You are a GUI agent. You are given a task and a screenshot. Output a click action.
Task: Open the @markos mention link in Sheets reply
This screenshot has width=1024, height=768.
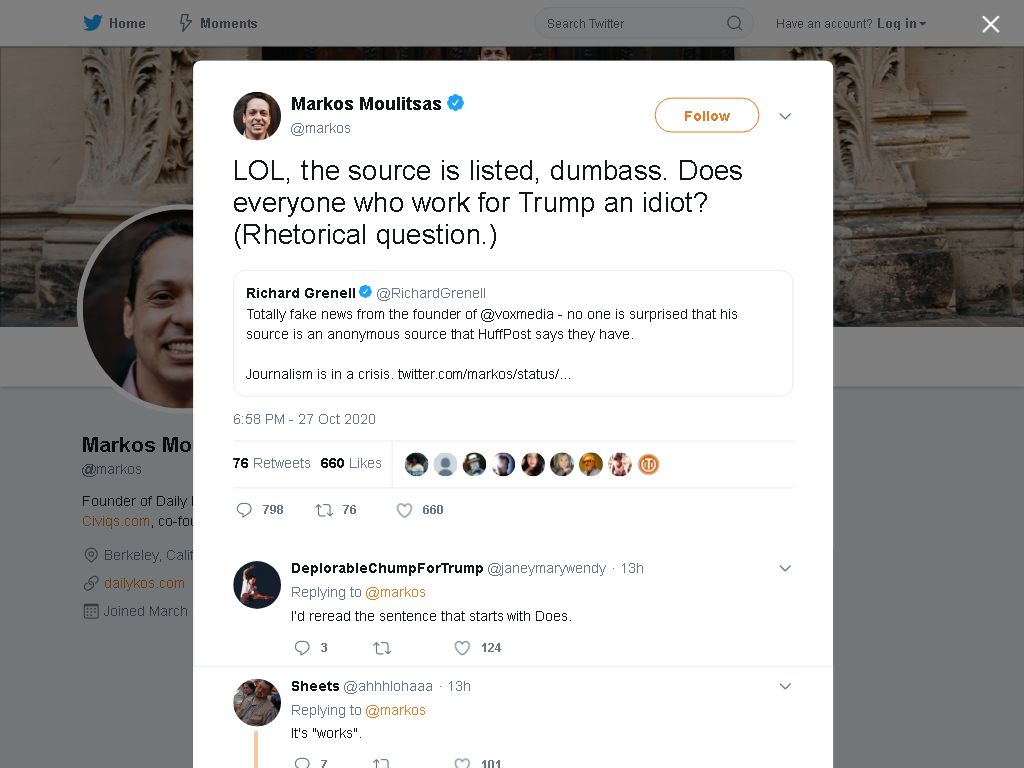point(395,711)
